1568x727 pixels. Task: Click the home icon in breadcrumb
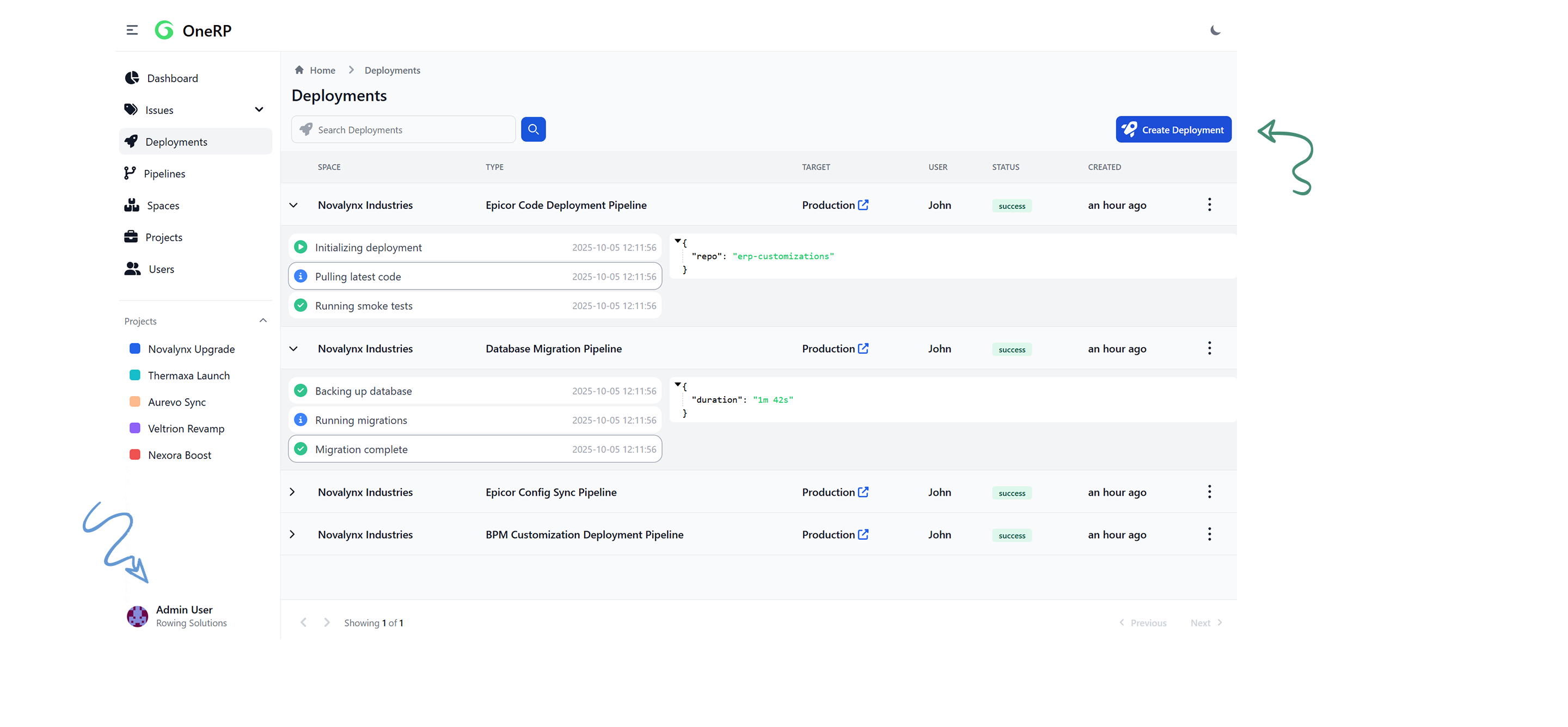[x=299, y=70]
